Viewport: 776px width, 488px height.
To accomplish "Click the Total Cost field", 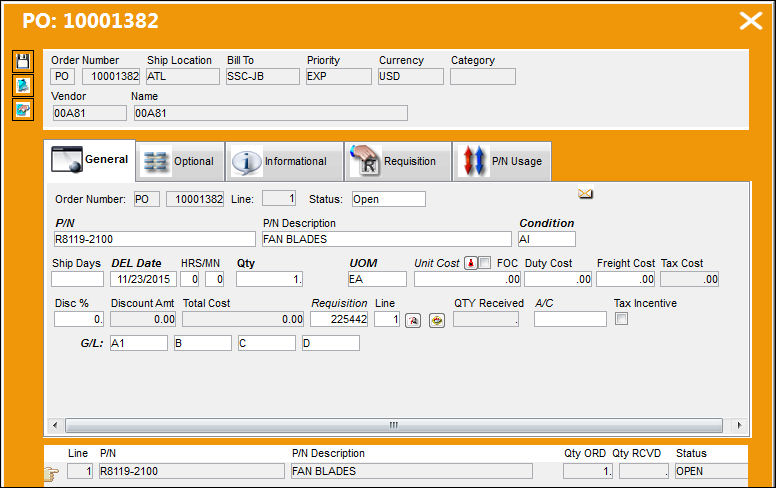I will [x=243, y=319].
